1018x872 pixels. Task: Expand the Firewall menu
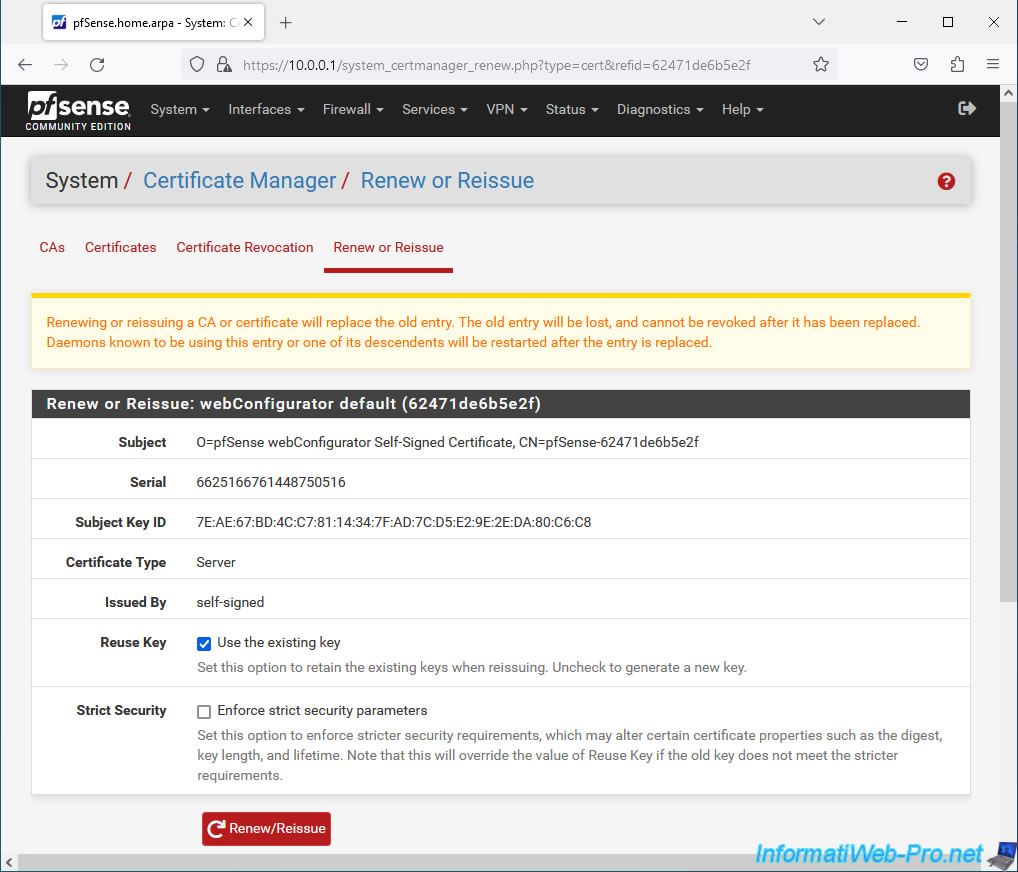click(353, 109)
